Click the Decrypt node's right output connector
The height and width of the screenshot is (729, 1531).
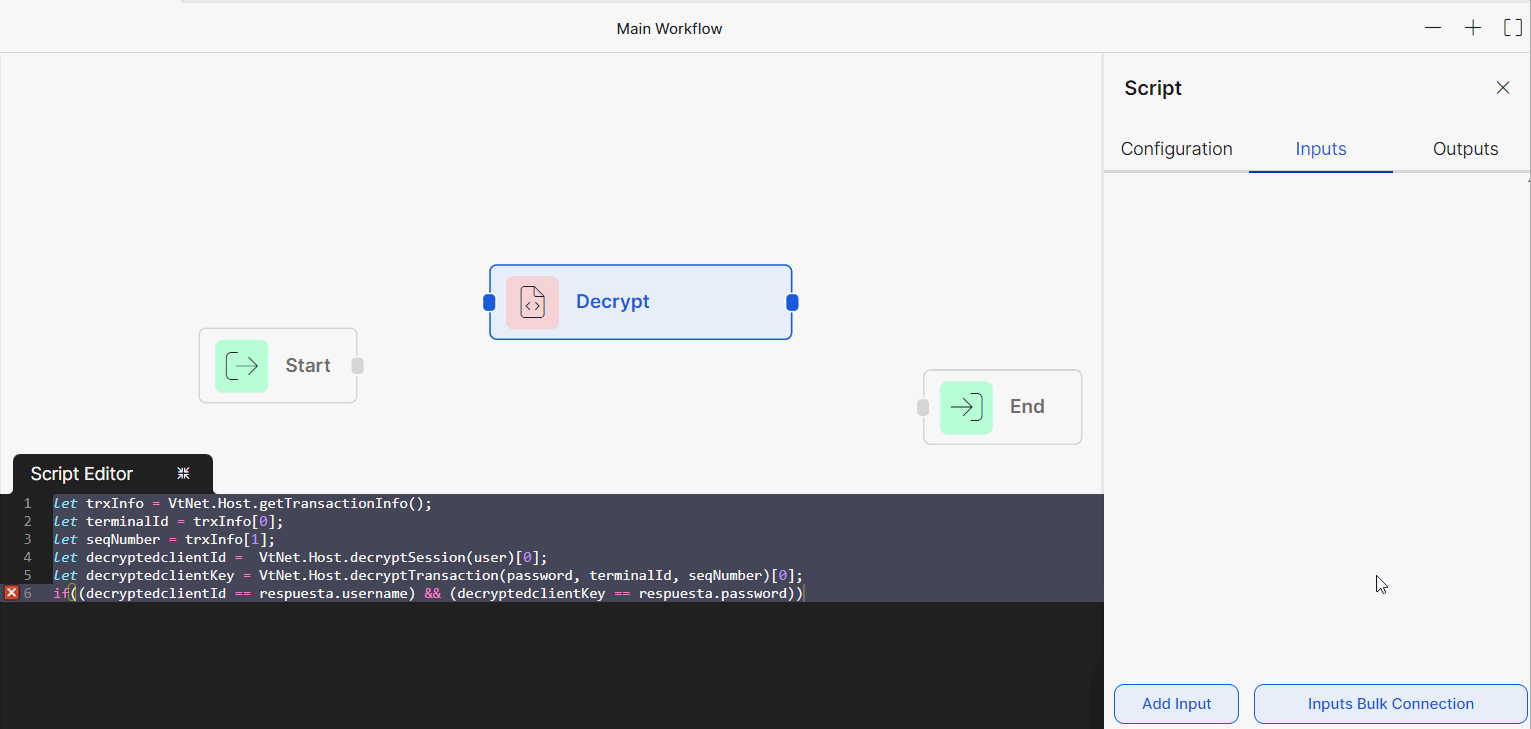[792, 301]
